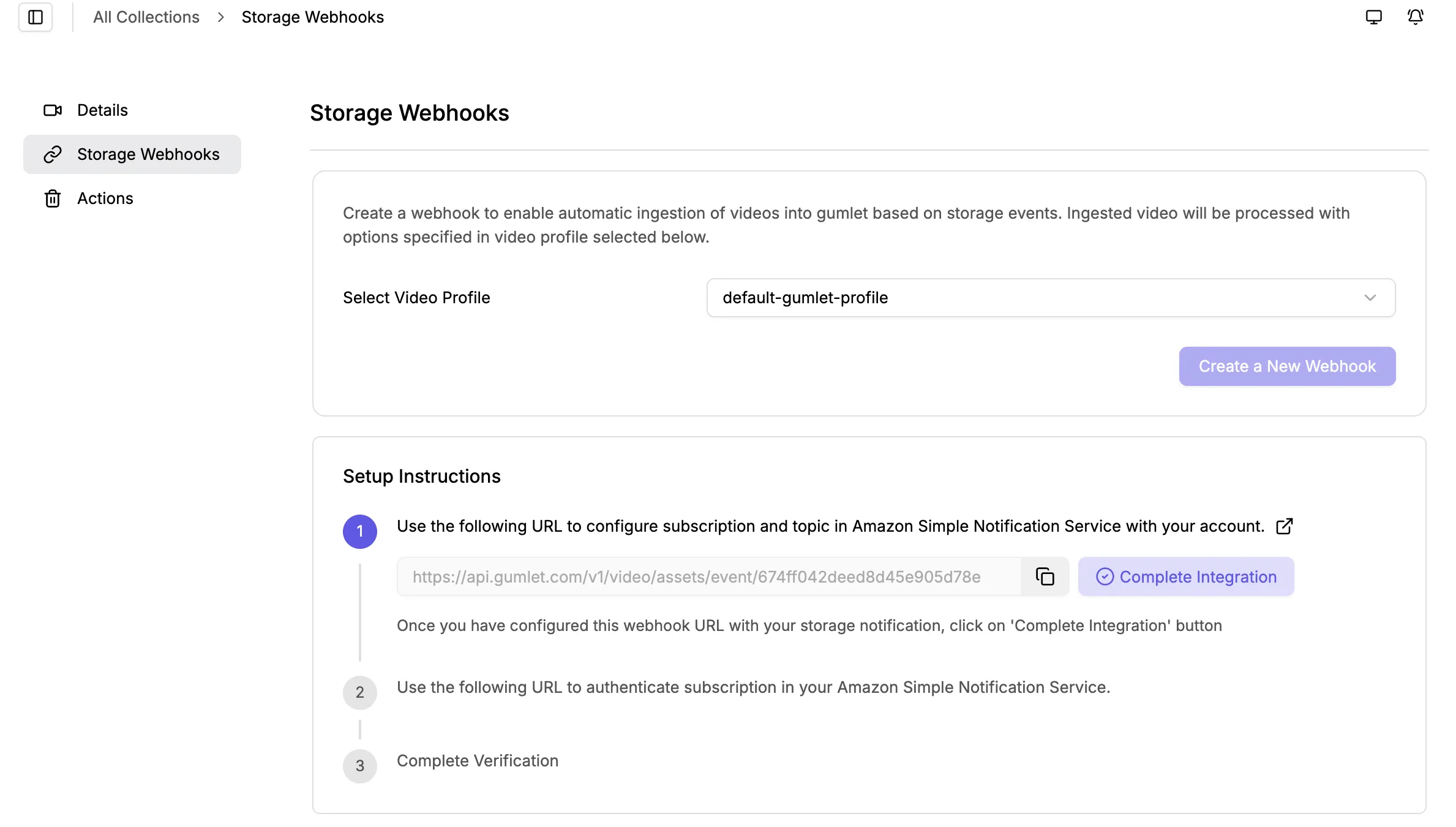Expand step 3 Complete Verification
1456x827 pixels.
pos(478,761)
